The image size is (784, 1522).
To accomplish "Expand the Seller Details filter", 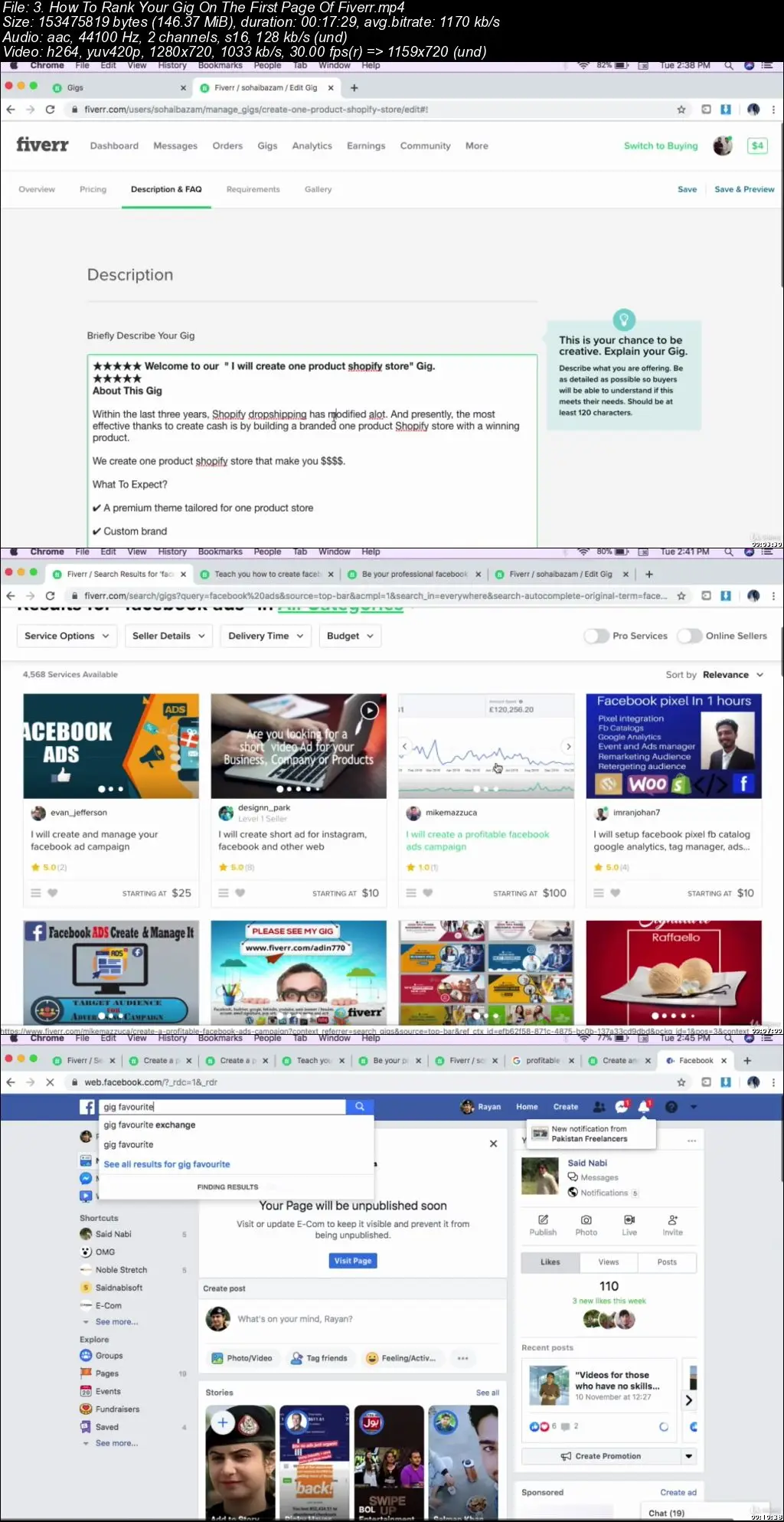I will [168, 636].
